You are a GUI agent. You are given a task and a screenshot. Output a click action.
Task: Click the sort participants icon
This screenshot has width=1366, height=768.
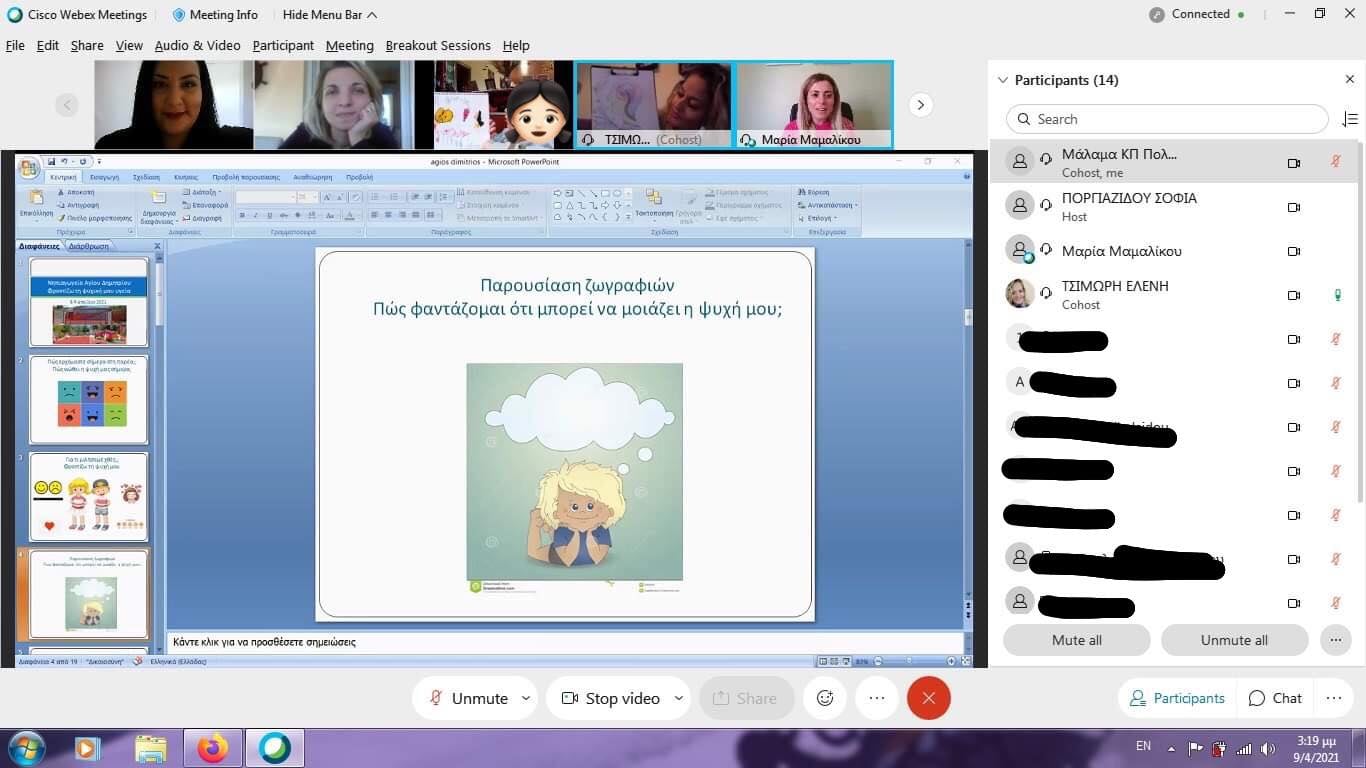[1349, 119]
